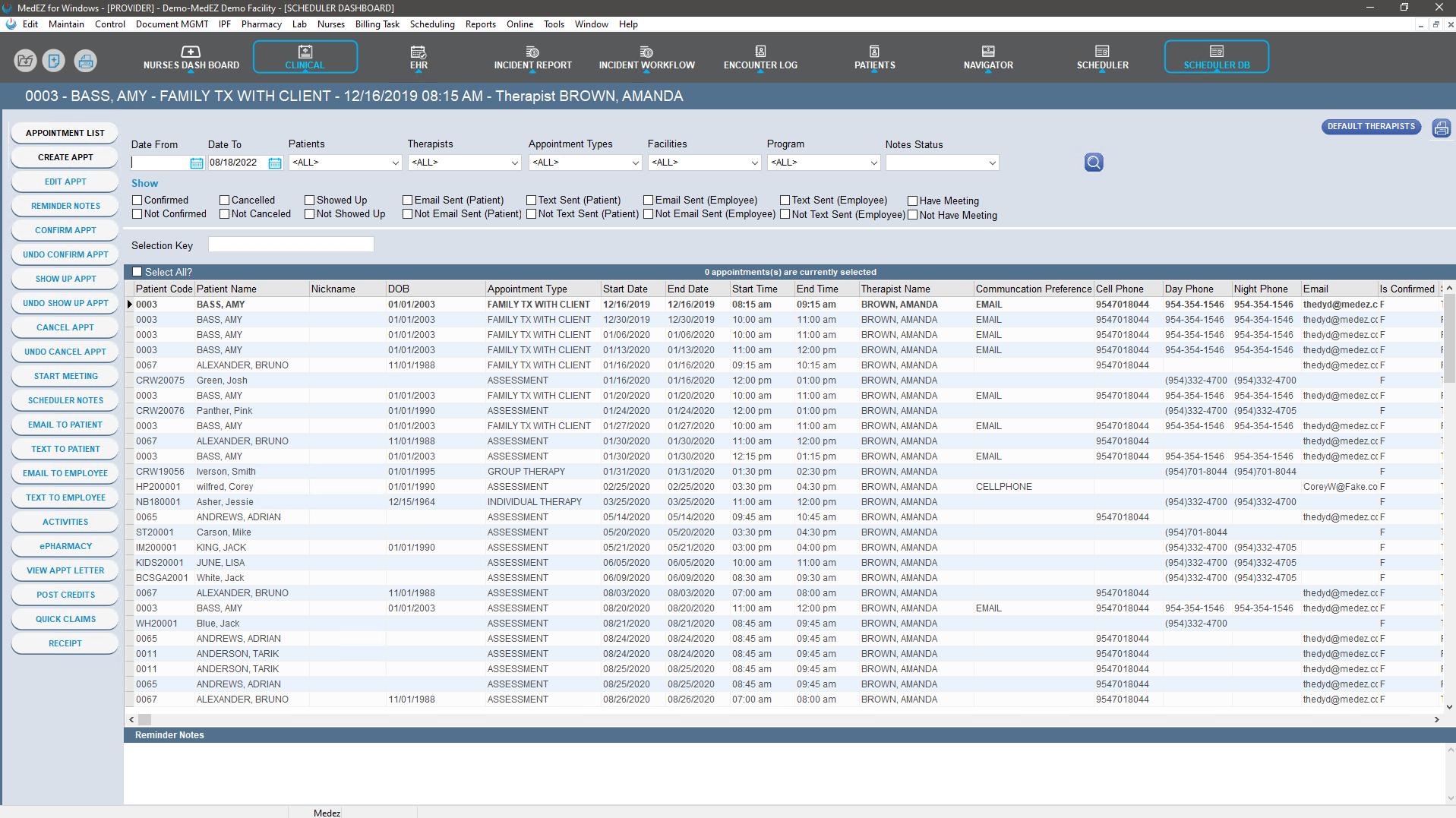Open the Billing Task menu
The height and width of the screenshot is (818, 1456).
click(x=377, y=24)
